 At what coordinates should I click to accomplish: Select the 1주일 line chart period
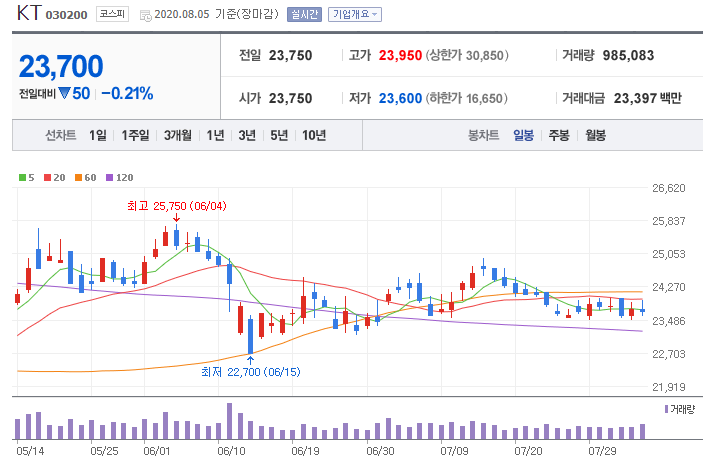coord(135,135)
